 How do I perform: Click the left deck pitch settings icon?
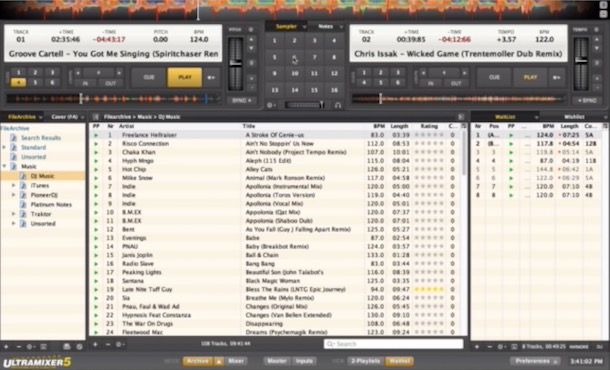click(251, 30)
